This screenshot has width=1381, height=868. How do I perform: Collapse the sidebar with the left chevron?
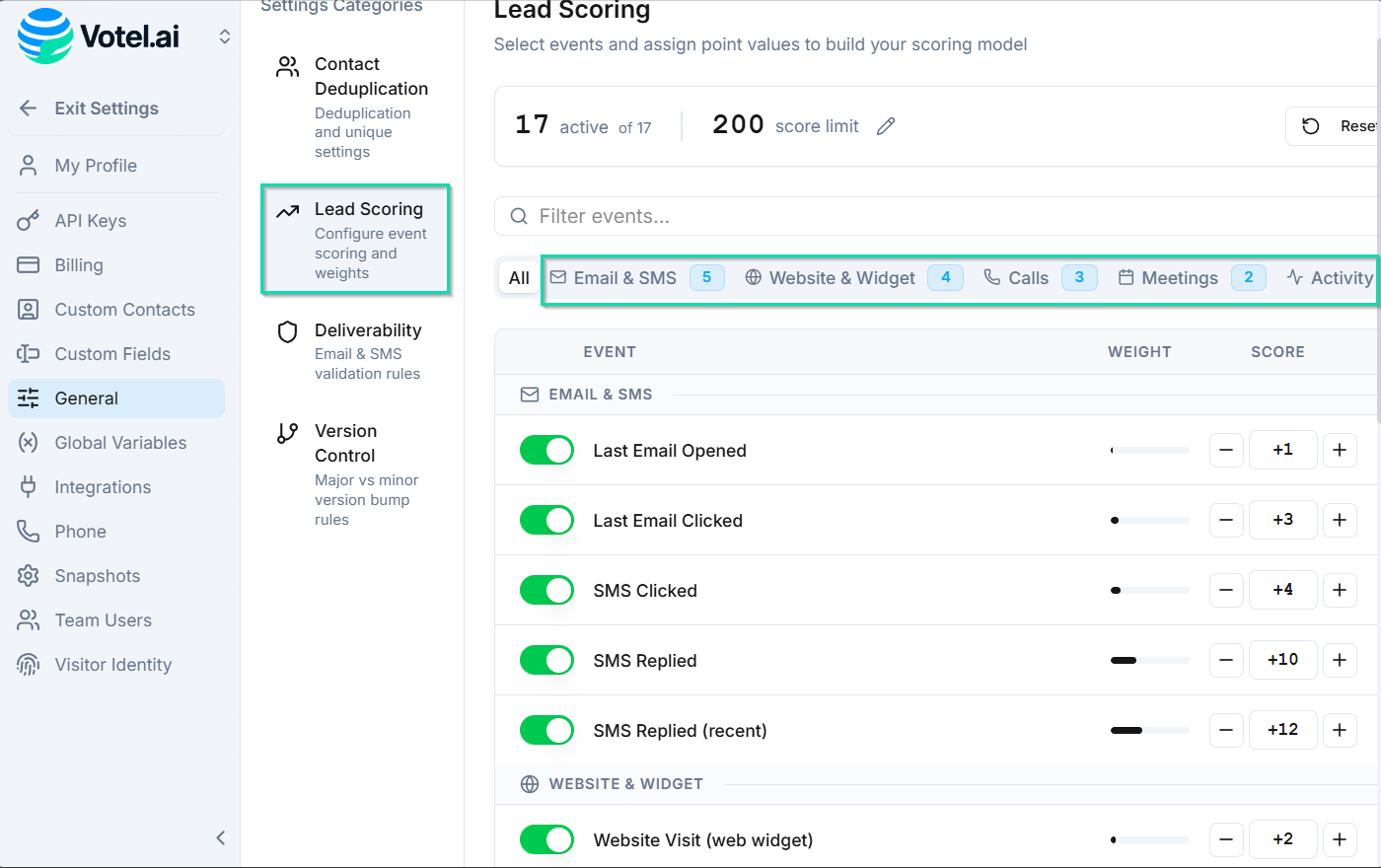[x=221, y=838]
